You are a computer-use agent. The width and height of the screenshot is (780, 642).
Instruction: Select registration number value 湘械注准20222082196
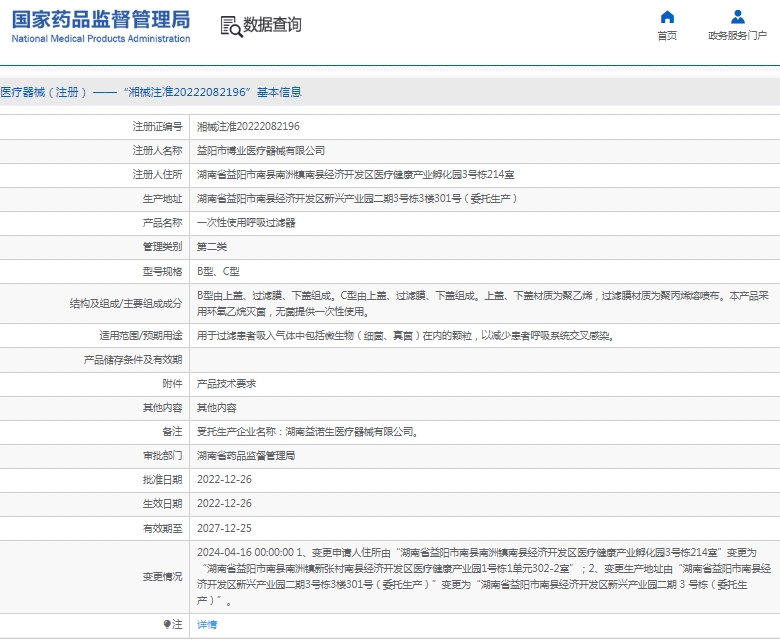pyautogui.click(x=248, y=126)
